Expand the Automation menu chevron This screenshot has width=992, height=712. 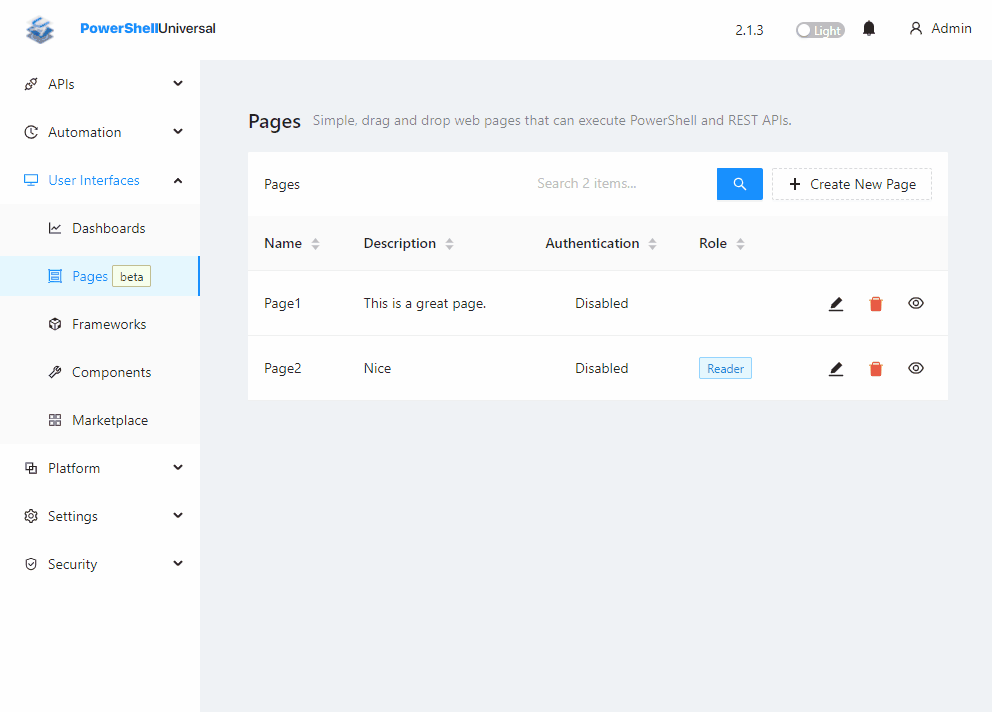[x=178, y=132]
